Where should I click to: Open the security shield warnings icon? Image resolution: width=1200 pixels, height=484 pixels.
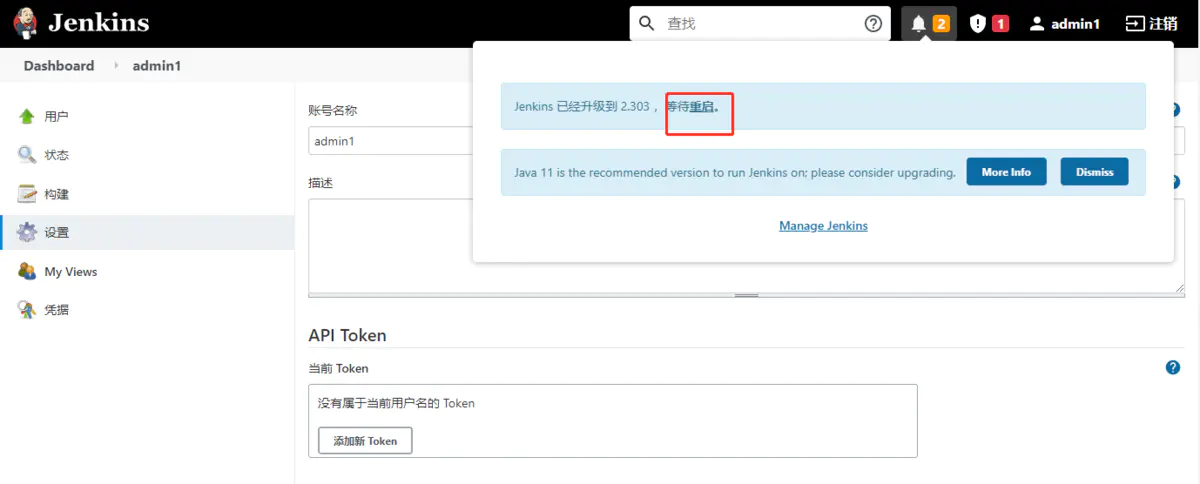click(x=978, y=24)
